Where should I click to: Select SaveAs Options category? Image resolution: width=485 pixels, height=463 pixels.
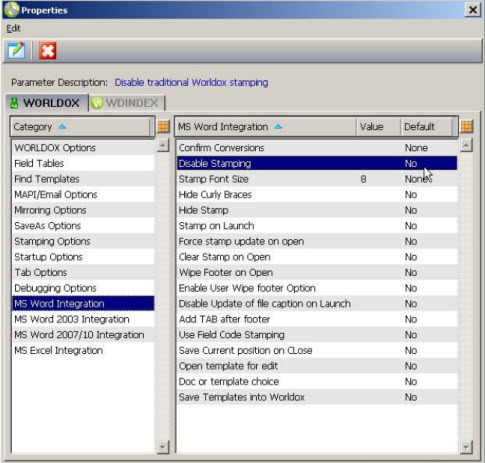[x=83, y=226]
